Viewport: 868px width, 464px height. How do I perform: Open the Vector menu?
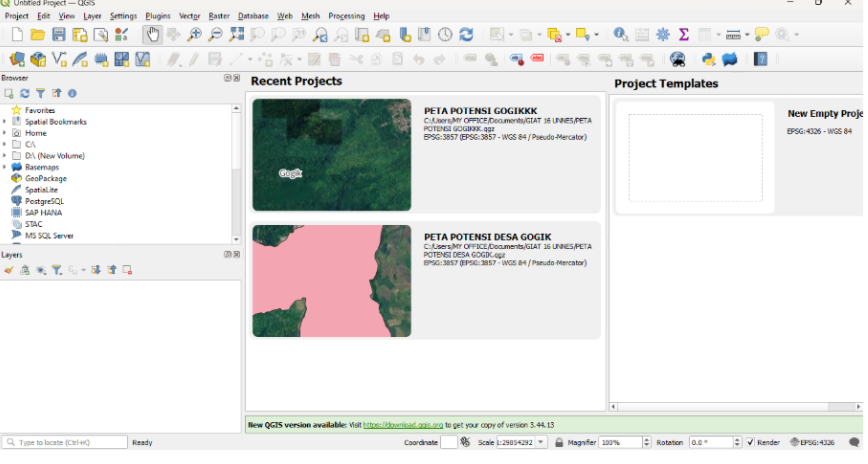click(189, 16)
